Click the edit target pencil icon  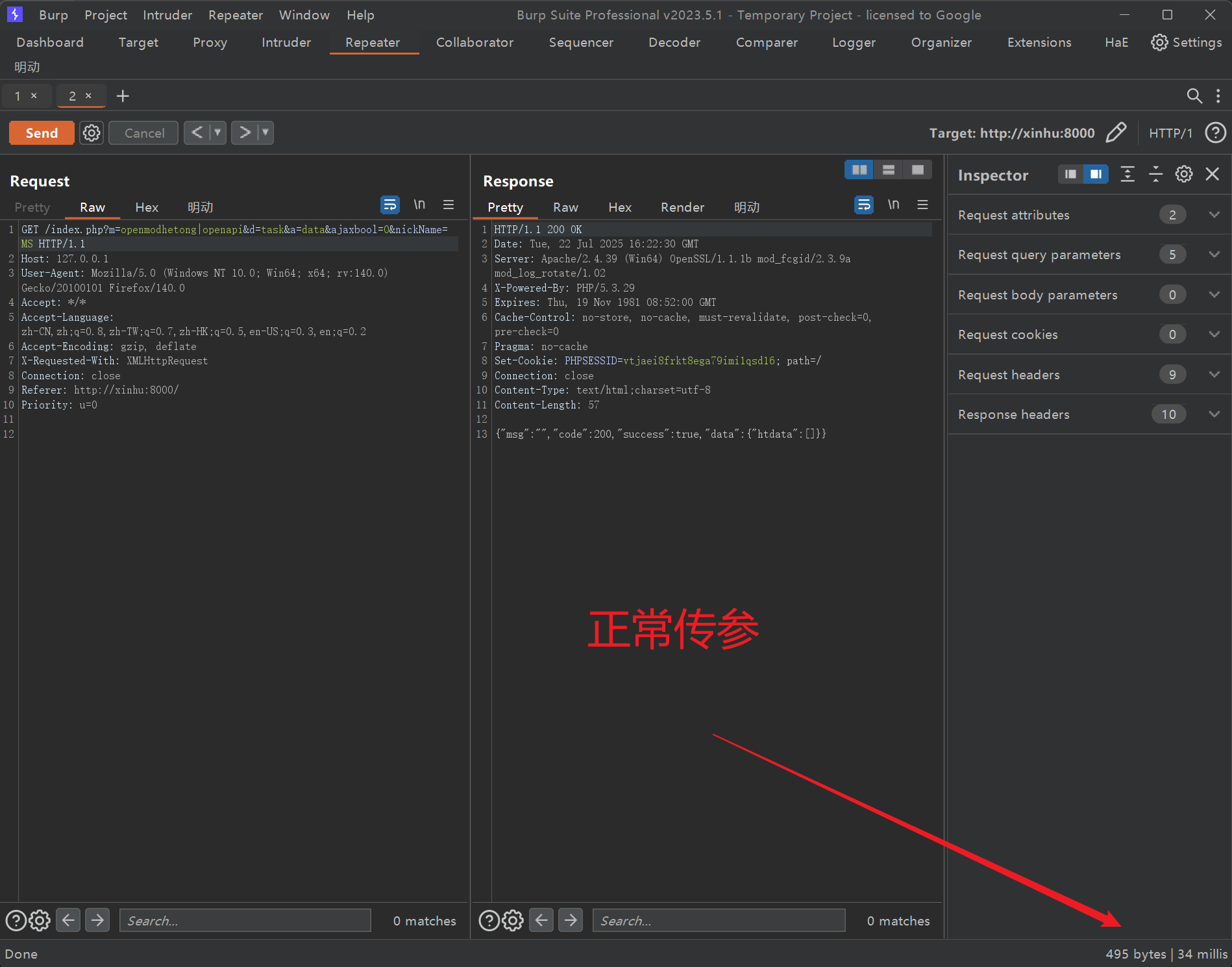click(1116, 132)
